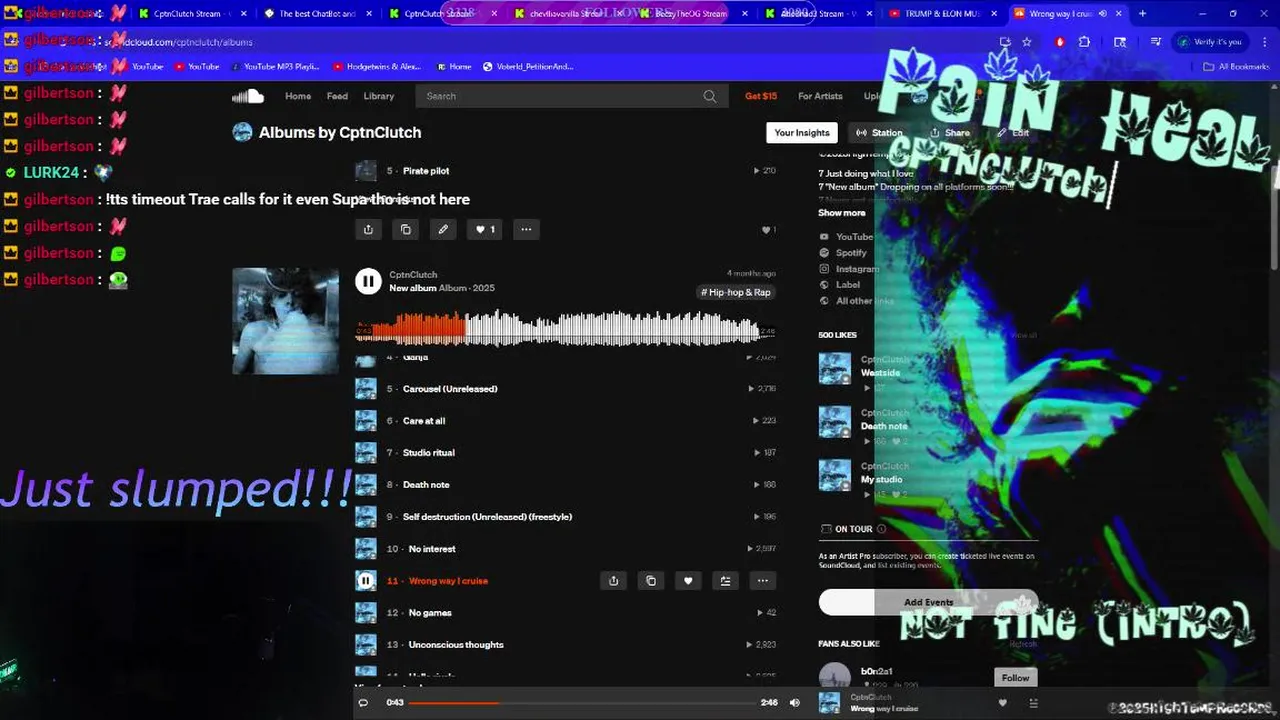This screenshot has height=720, width=1280.
Task: Click the Add Events button
Action: [928, 602]
